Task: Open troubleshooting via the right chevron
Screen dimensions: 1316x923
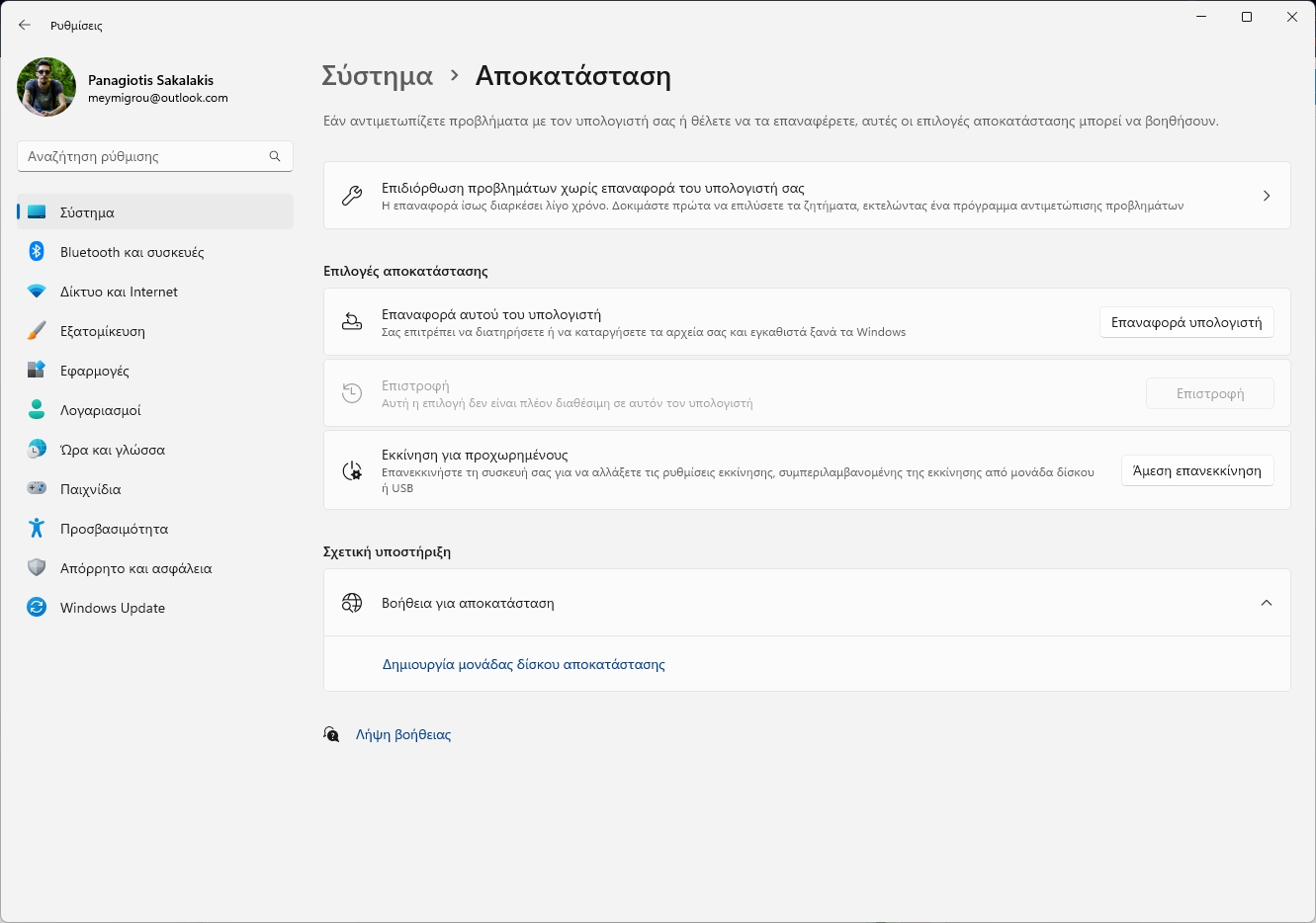Action: 1266,196
